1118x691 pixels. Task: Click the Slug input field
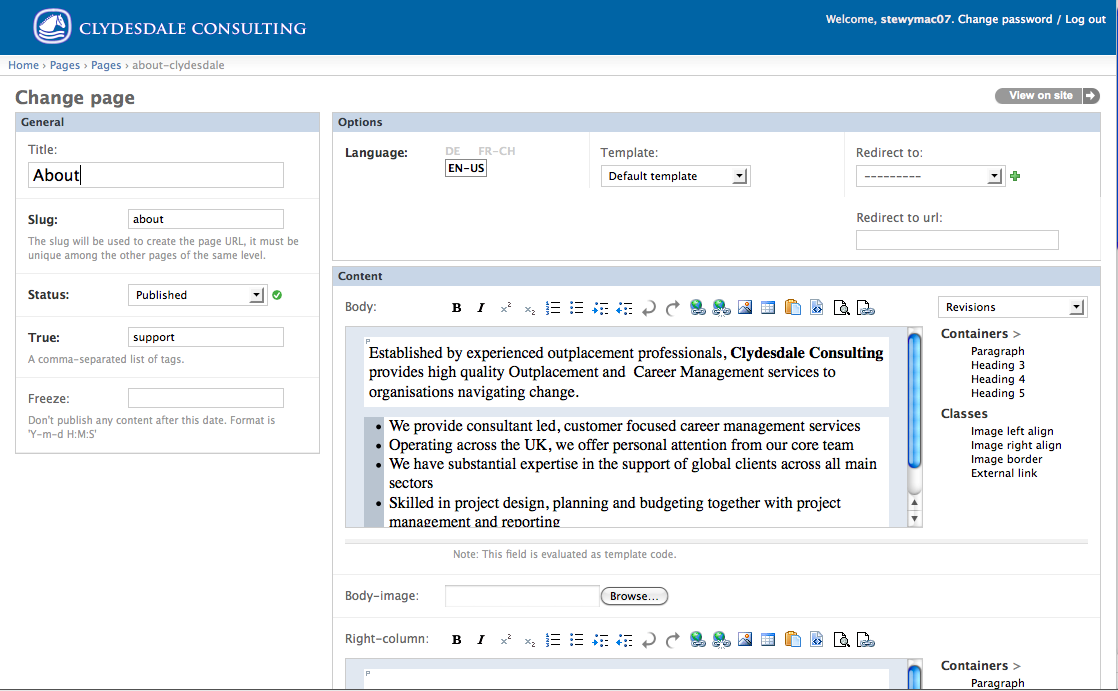[x=205, y=219]
